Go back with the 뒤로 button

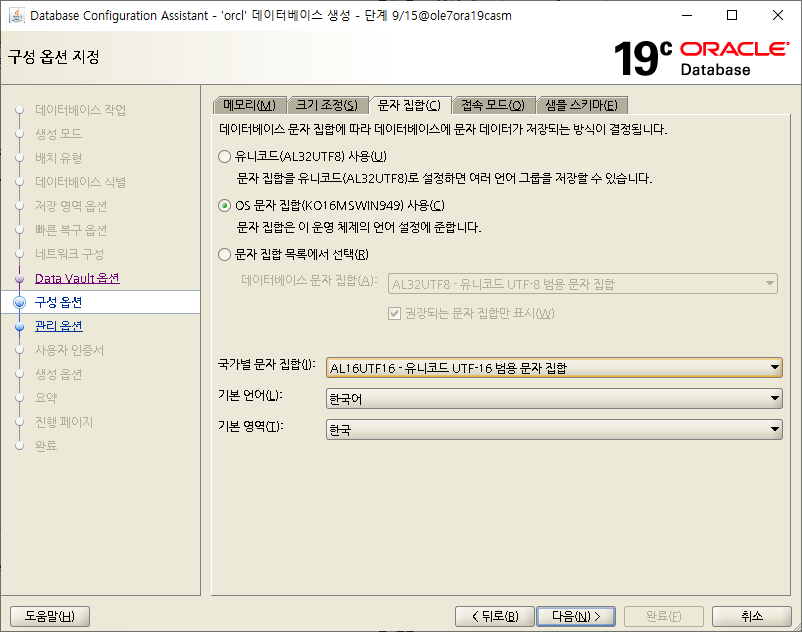pyautogui.click(x=495, y=616)
